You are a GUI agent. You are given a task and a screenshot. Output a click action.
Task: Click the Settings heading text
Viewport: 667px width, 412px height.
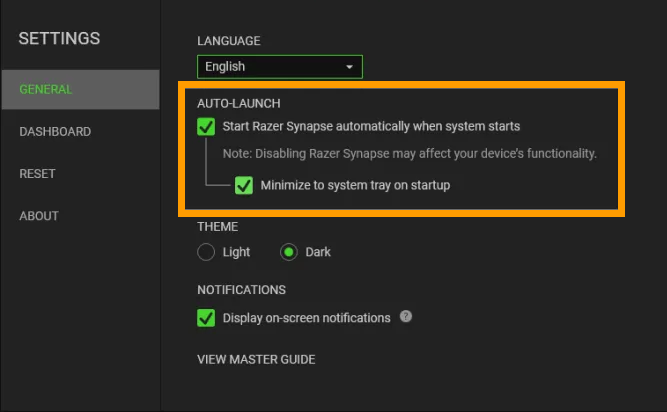click(59, 38)
